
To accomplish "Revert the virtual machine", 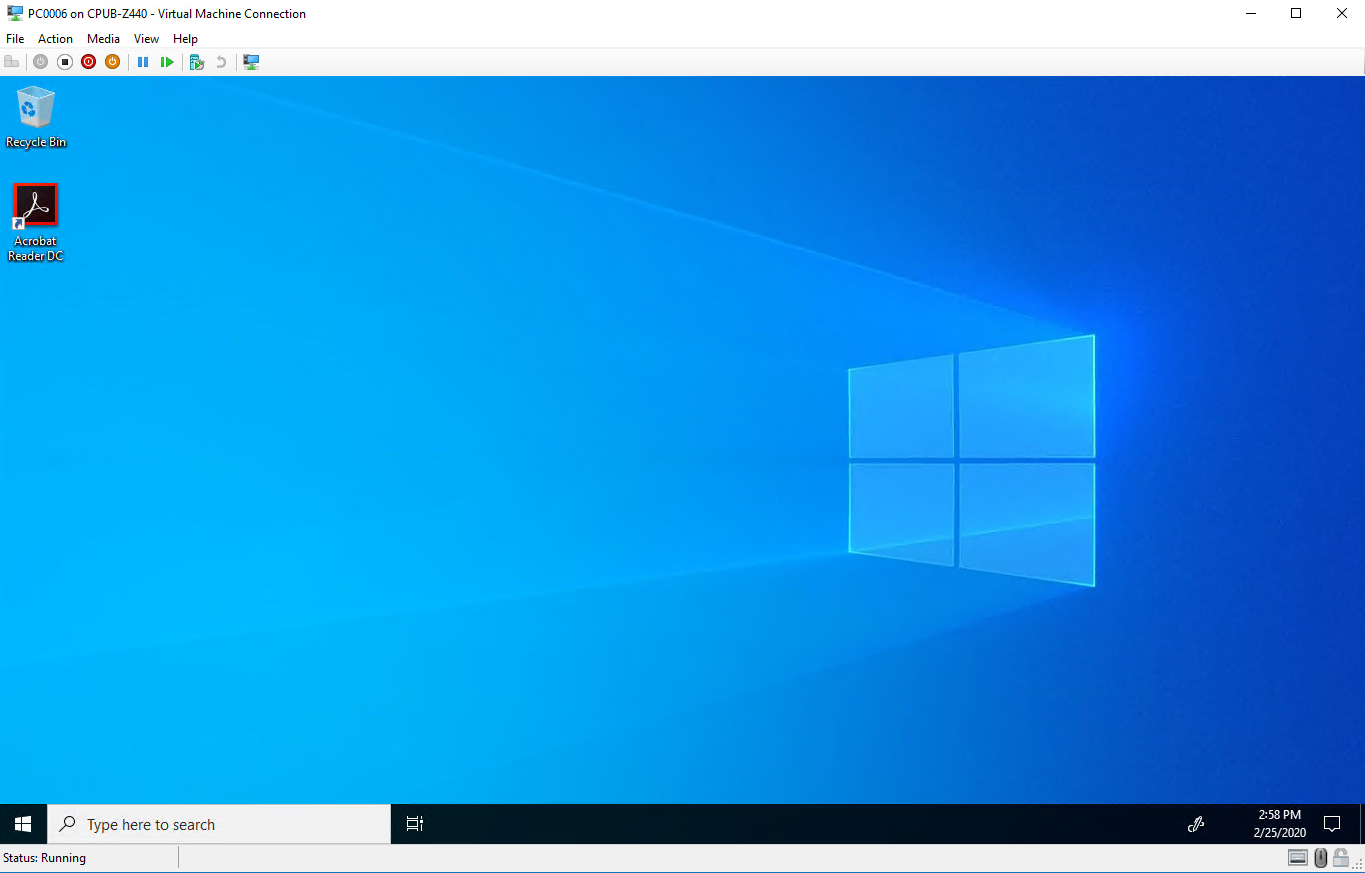I will [x=220, y=61].
